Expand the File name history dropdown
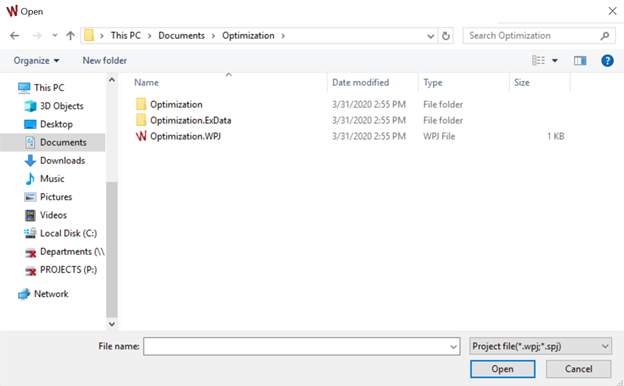 [453, 347]
